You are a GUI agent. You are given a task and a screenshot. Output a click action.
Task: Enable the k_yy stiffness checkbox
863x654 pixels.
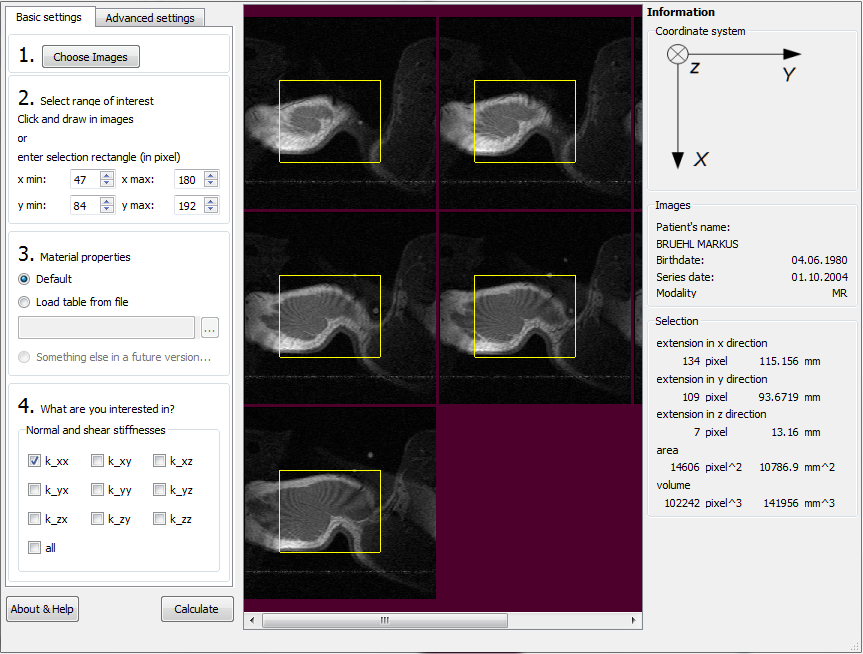[97, 490]
